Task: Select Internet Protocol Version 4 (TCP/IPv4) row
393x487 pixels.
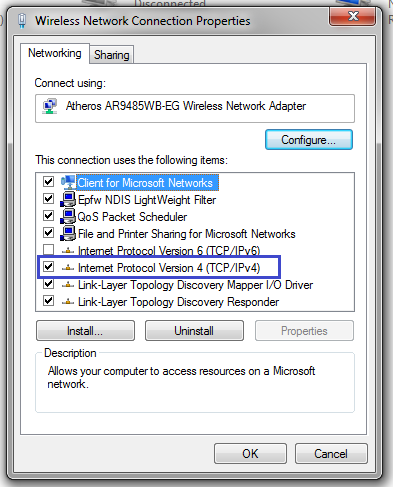Action: pos(169,268)
